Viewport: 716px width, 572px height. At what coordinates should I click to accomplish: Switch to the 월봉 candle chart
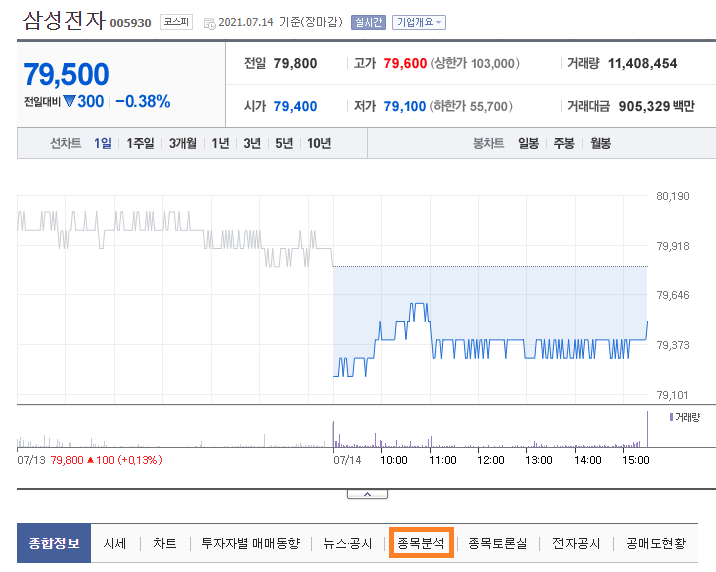pyautogui.click(x=600, y=143)
